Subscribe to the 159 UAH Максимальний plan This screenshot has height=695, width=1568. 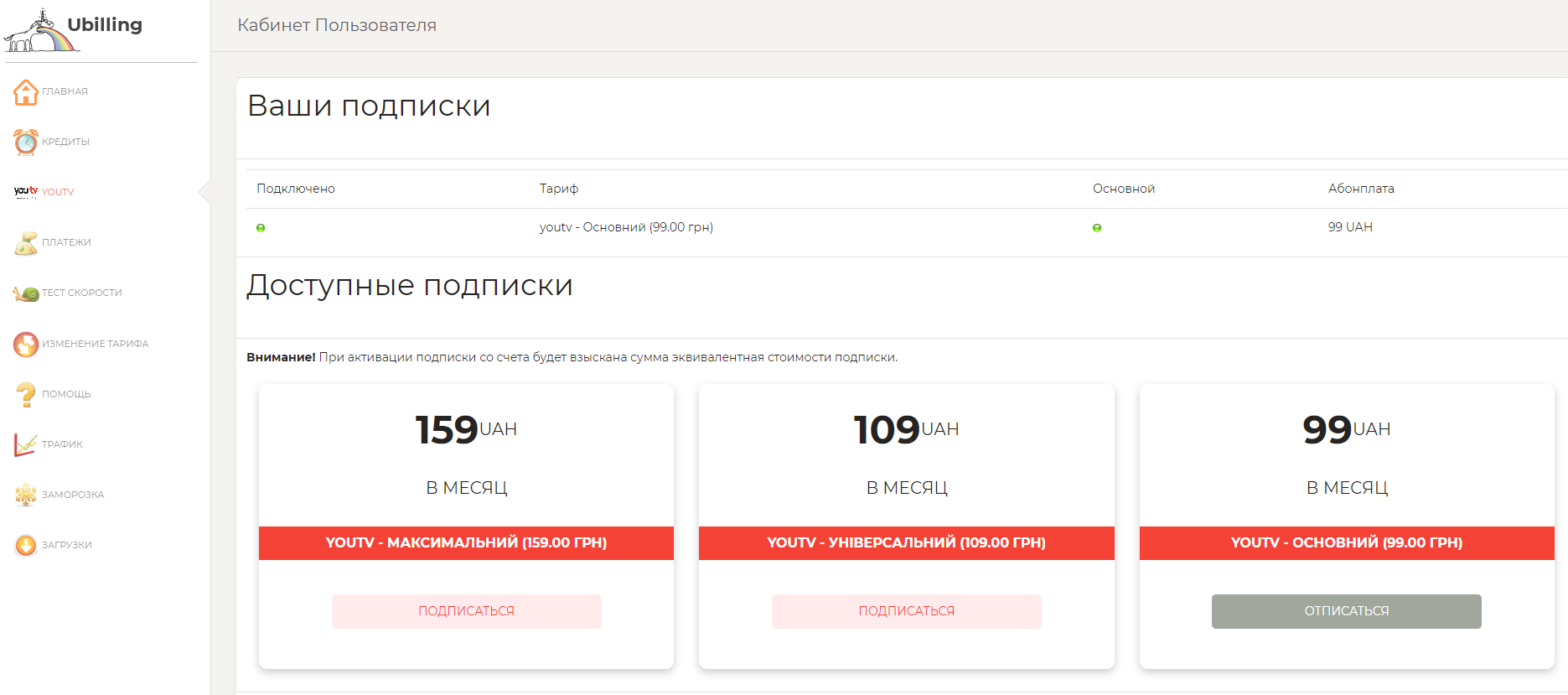(x=466, y=611)
